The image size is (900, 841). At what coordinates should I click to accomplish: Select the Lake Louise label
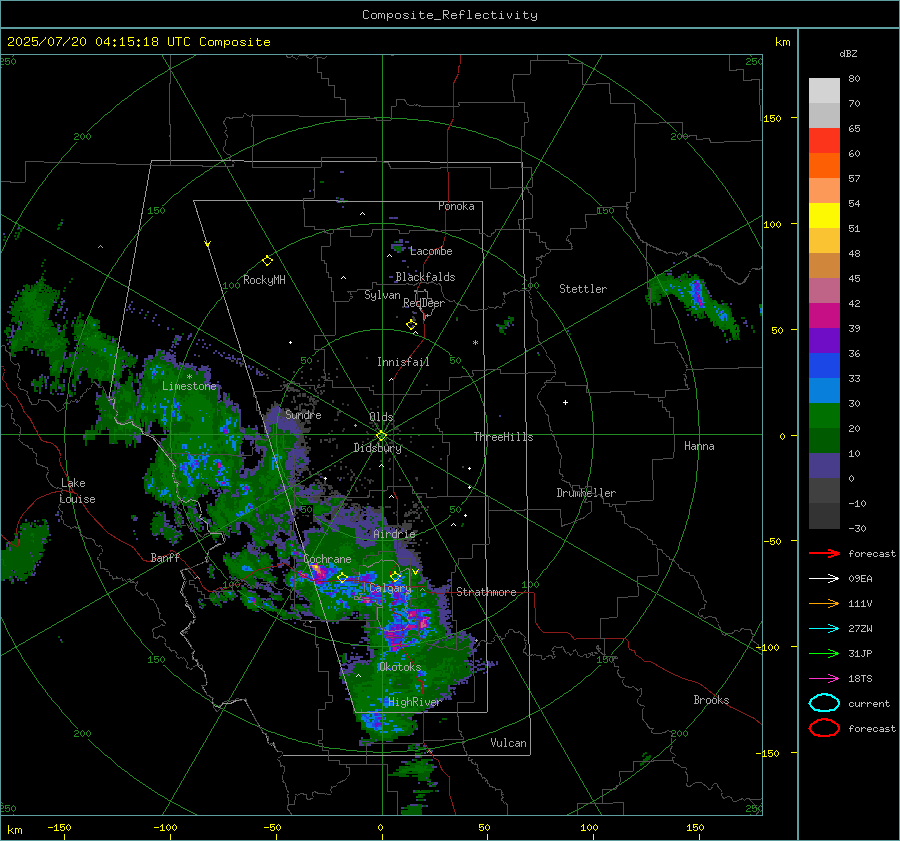coord(78,491)
